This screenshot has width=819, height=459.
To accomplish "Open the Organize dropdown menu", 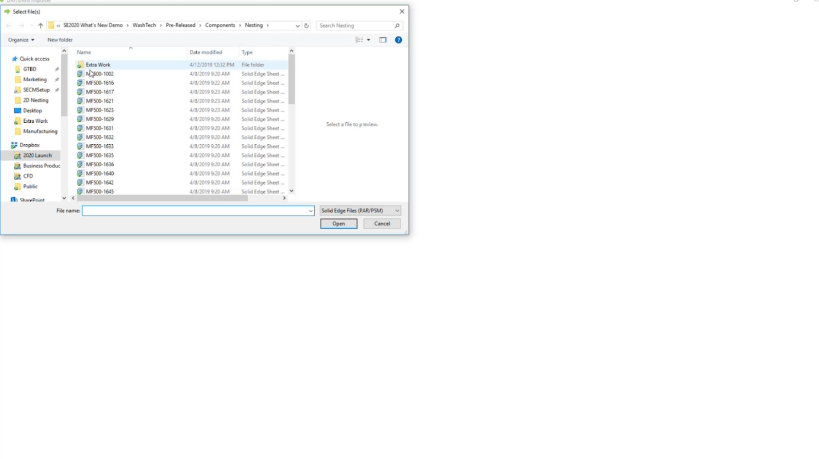I will 21,40.
